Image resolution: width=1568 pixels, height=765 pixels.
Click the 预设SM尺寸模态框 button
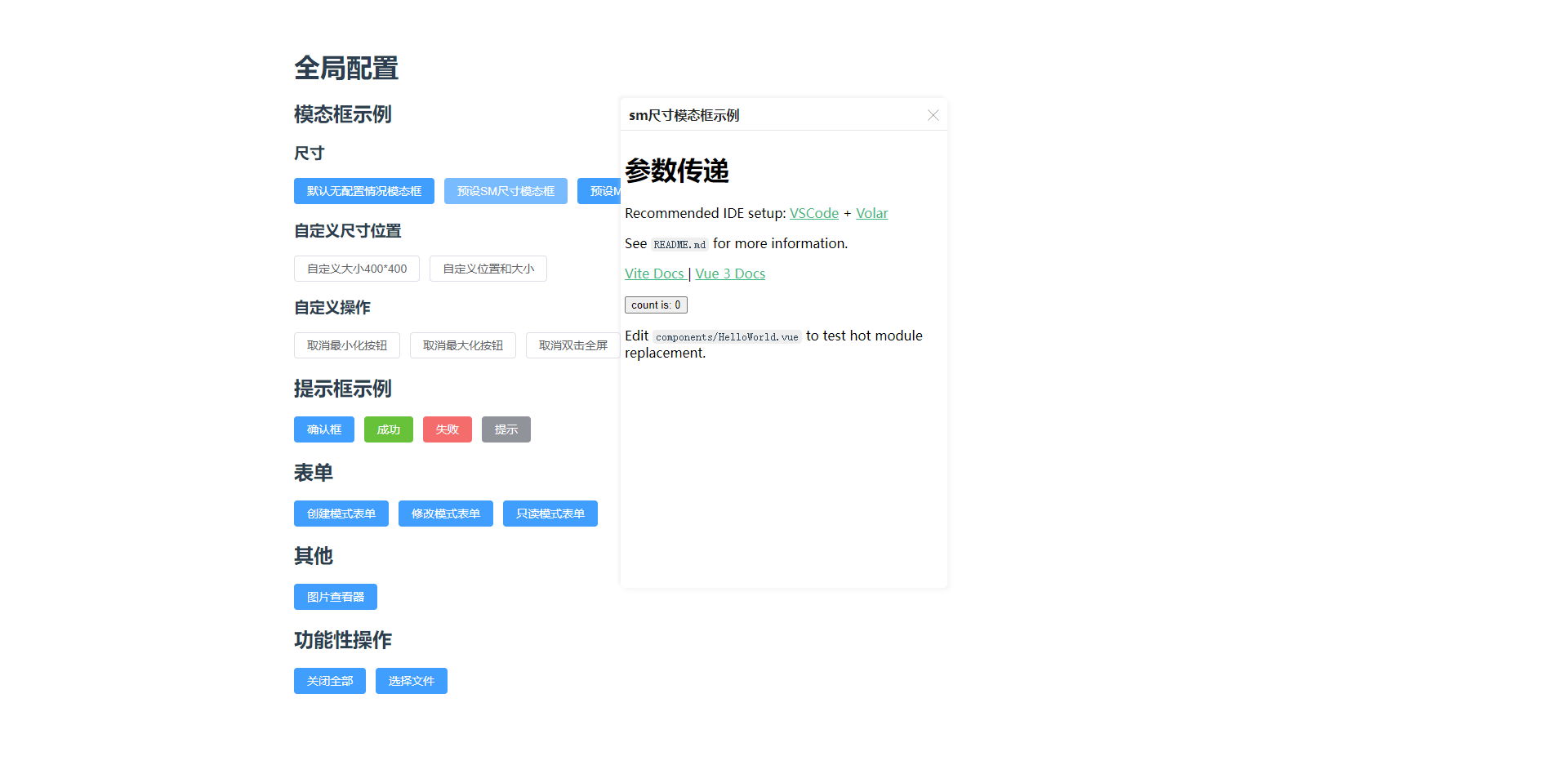point(506,191)
